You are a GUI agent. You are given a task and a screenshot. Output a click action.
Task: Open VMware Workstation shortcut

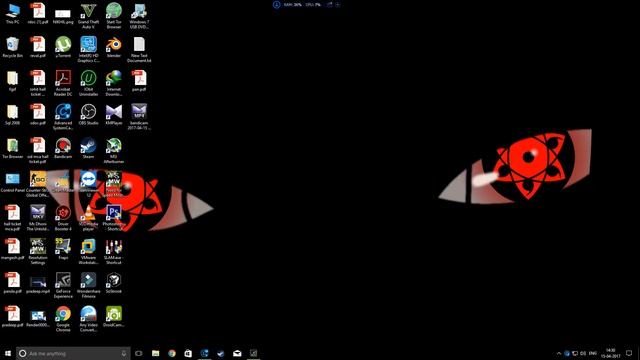[88, 252]
